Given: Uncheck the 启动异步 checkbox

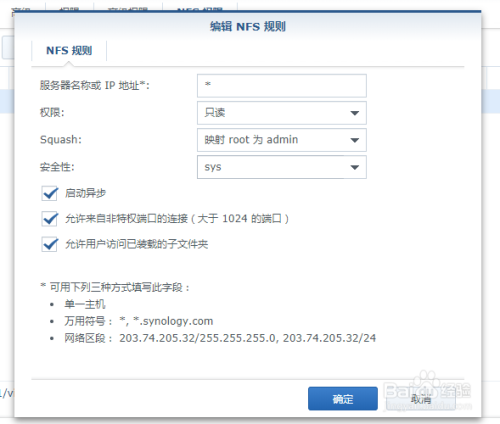Looking at the screenshot, I should [50, 193].
